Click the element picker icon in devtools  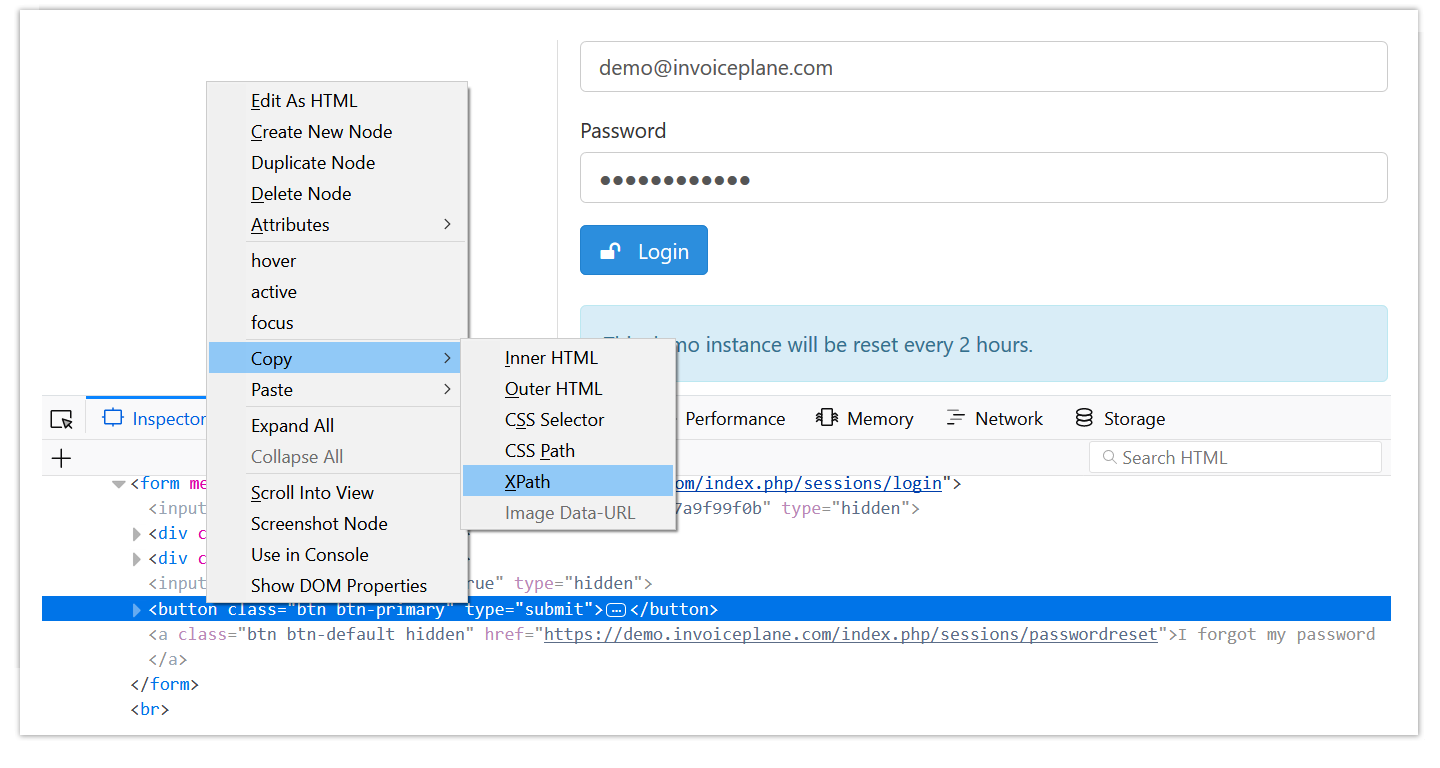pyautogui.click(x=62, y=419)
